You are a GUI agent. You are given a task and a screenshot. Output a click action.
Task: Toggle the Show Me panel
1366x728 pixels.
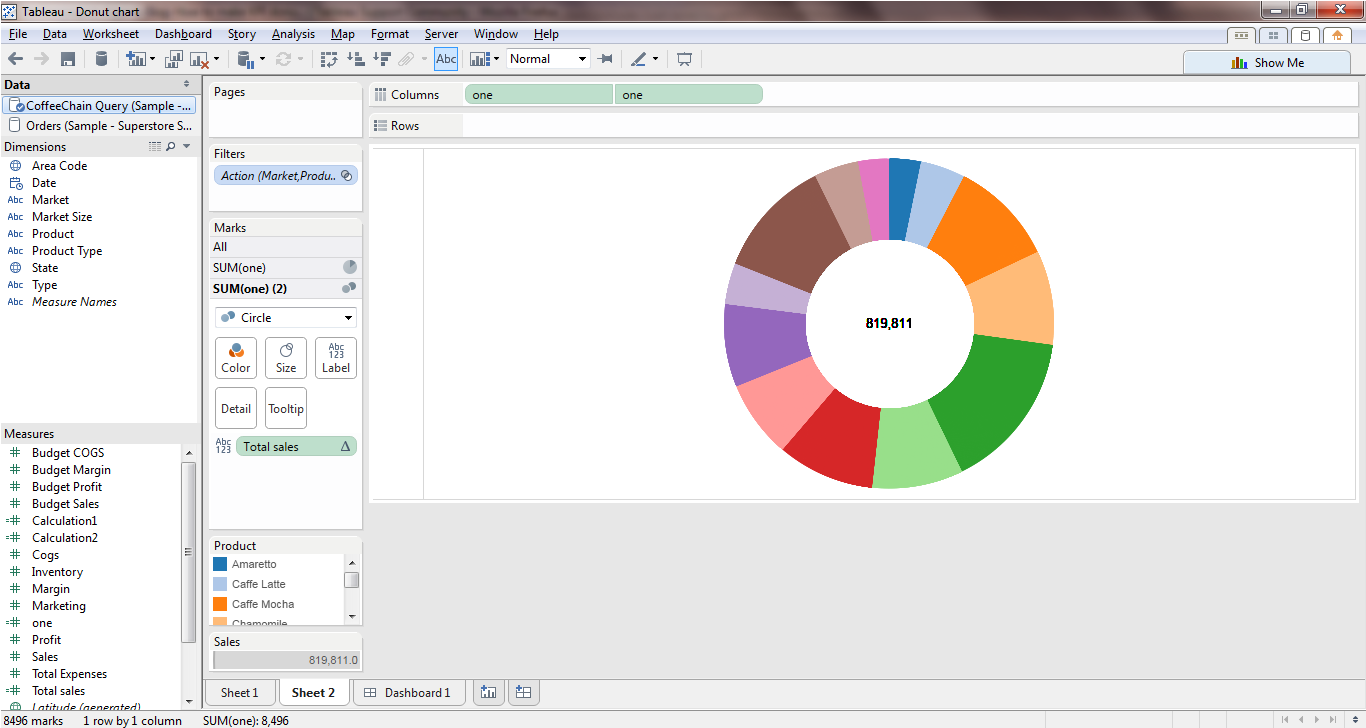(x=1266, y=62)
